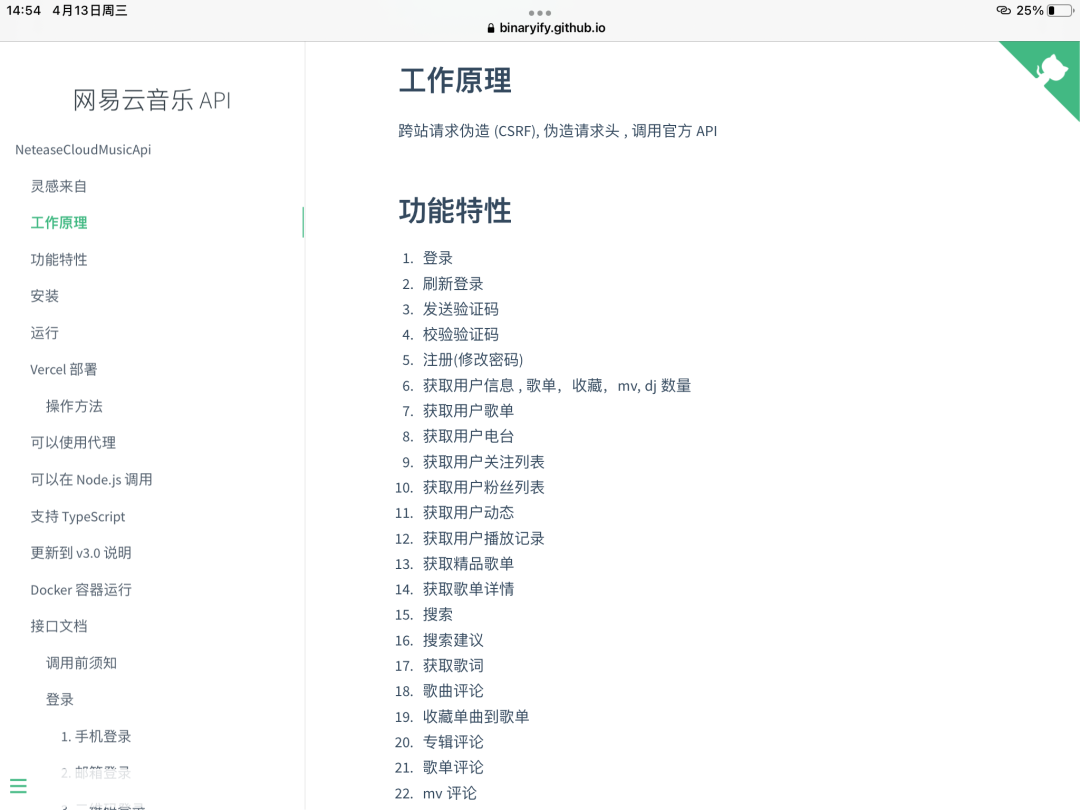Go to 灵感来自 section
This screenshot has height=810, width=1080.
coord(59,186)
